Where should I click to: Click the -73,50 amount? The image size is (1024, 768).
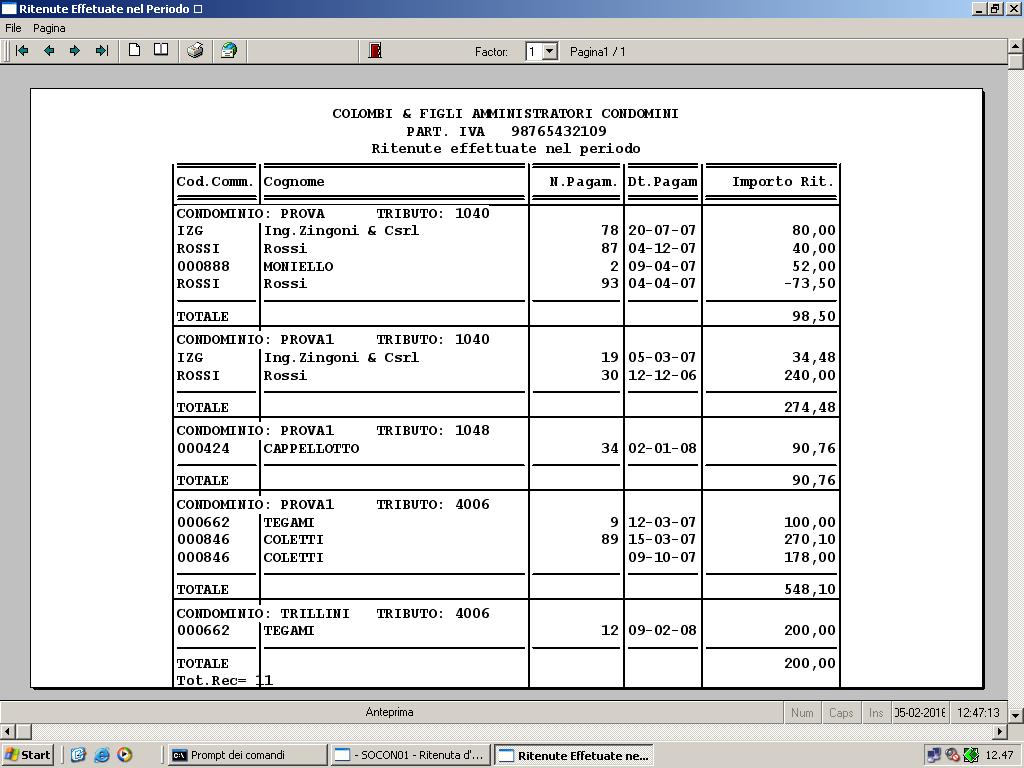[809, 283]
